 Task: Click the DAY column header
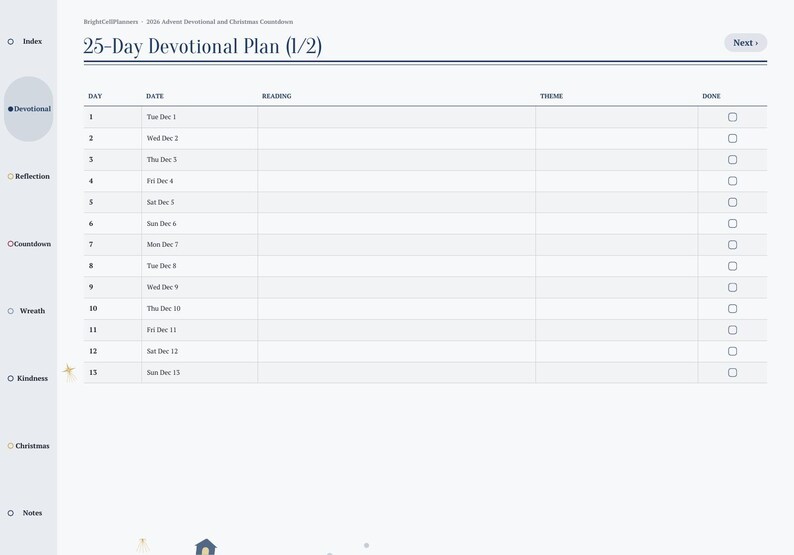coord(95,96)
